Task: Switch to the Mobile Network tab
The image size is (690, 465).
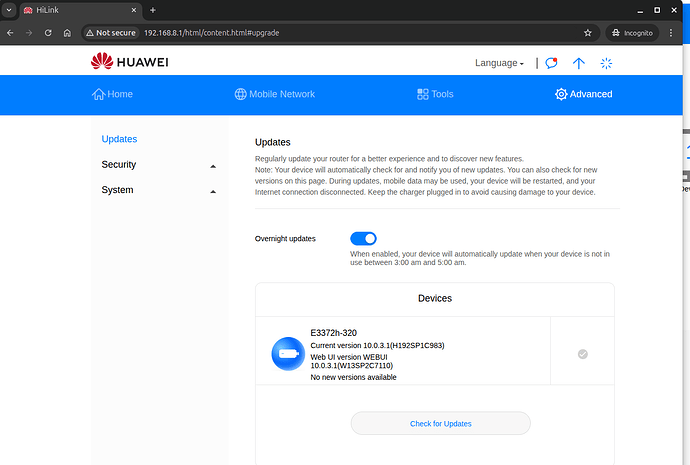Action: tap(274, 94)
